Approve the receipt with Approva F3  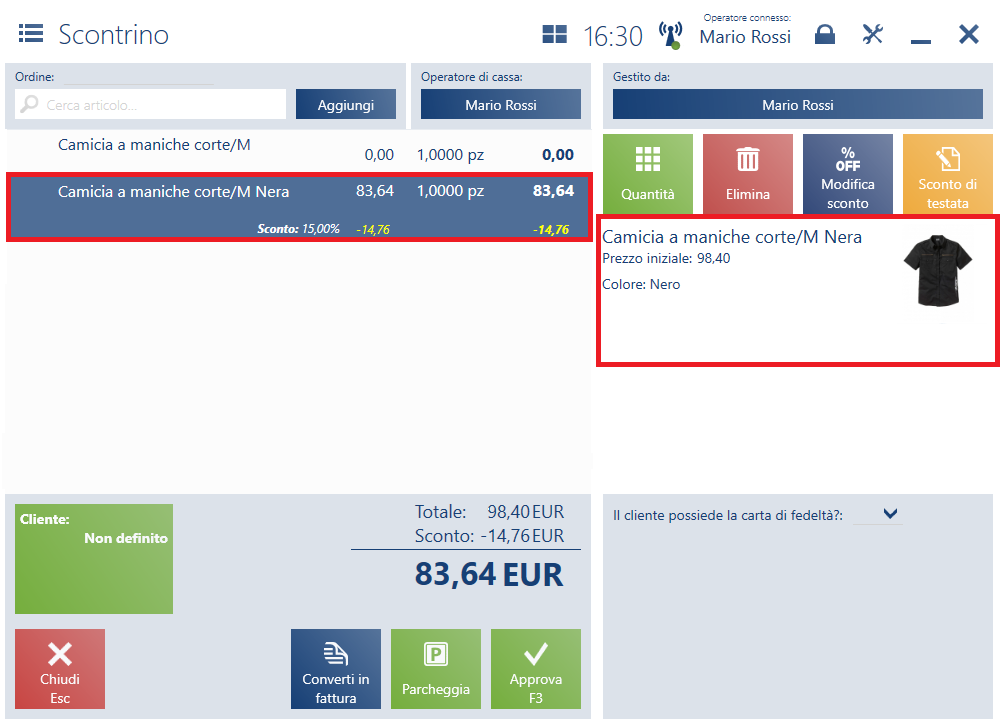point(535,669)
